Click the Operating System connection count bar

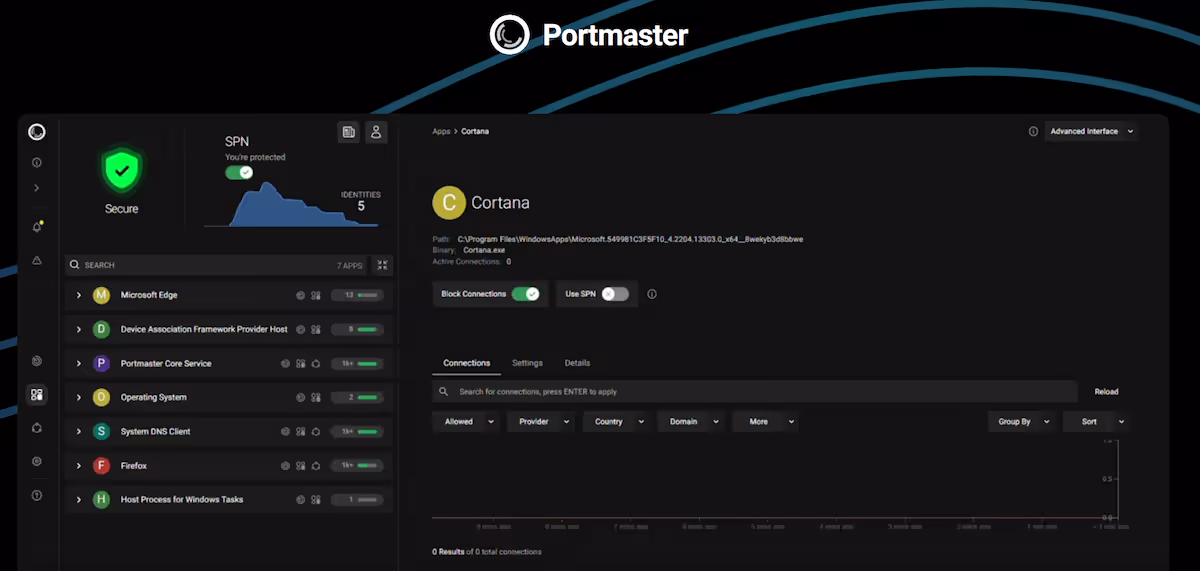coord(358,398)
